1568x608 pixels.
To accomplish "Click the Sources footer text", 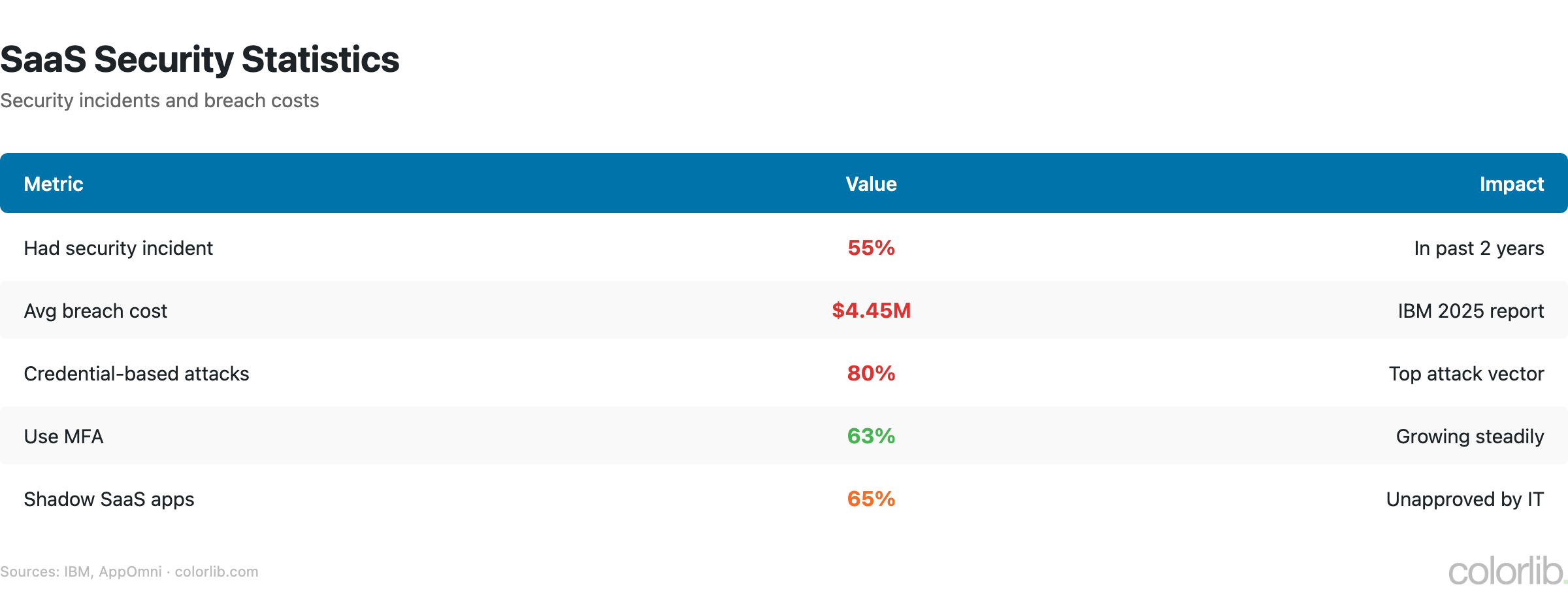I will coord(129,572).
